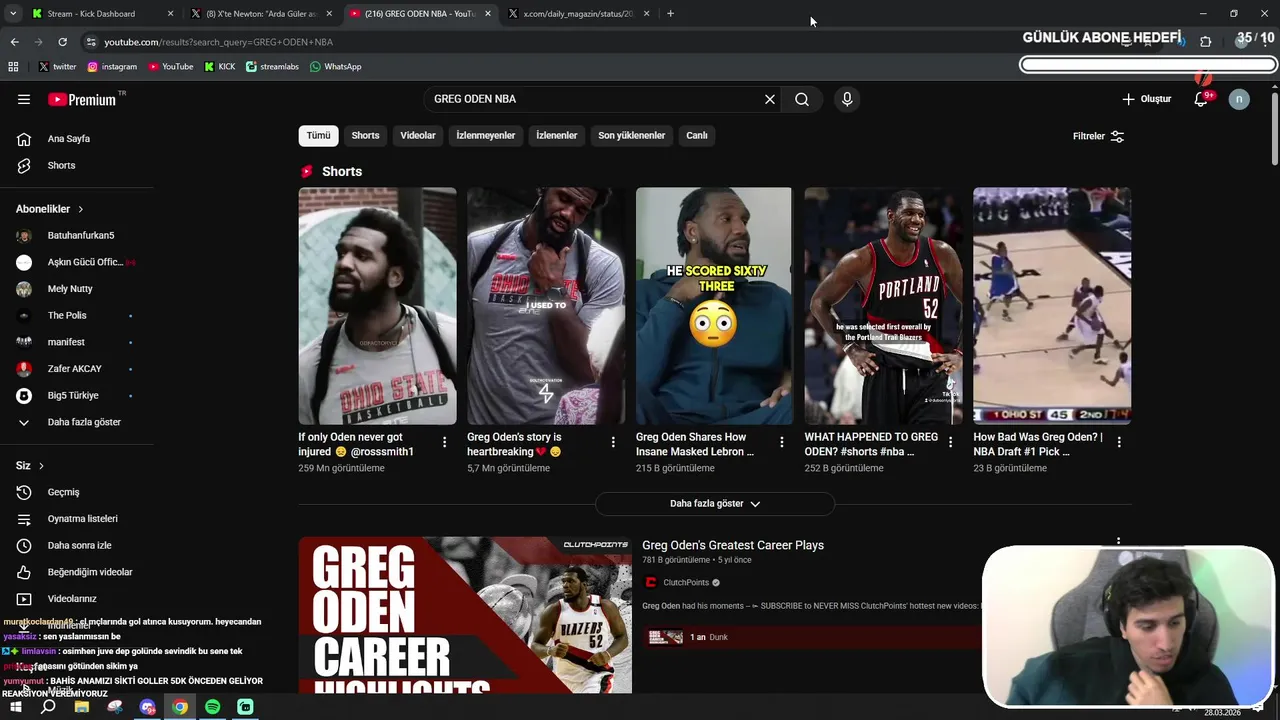Open the streamlabs bookmark

(272, 67)
